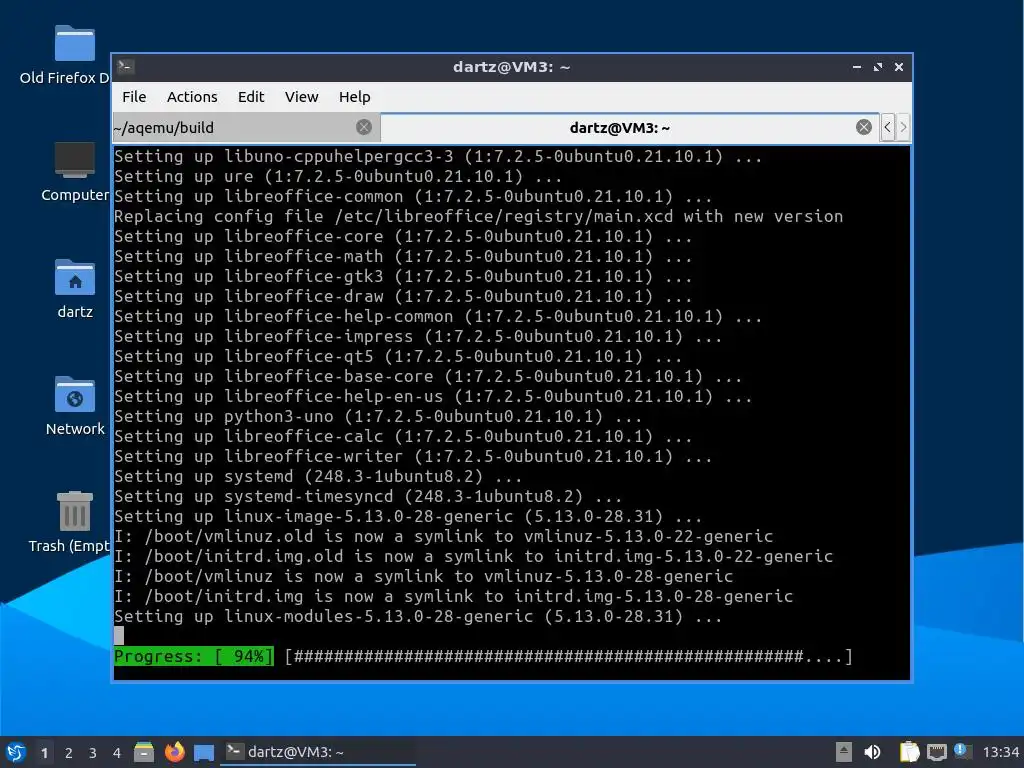The image size is (1024, 768).
Task: Open the Actions menu in terminal
Action: pos(192,97)
